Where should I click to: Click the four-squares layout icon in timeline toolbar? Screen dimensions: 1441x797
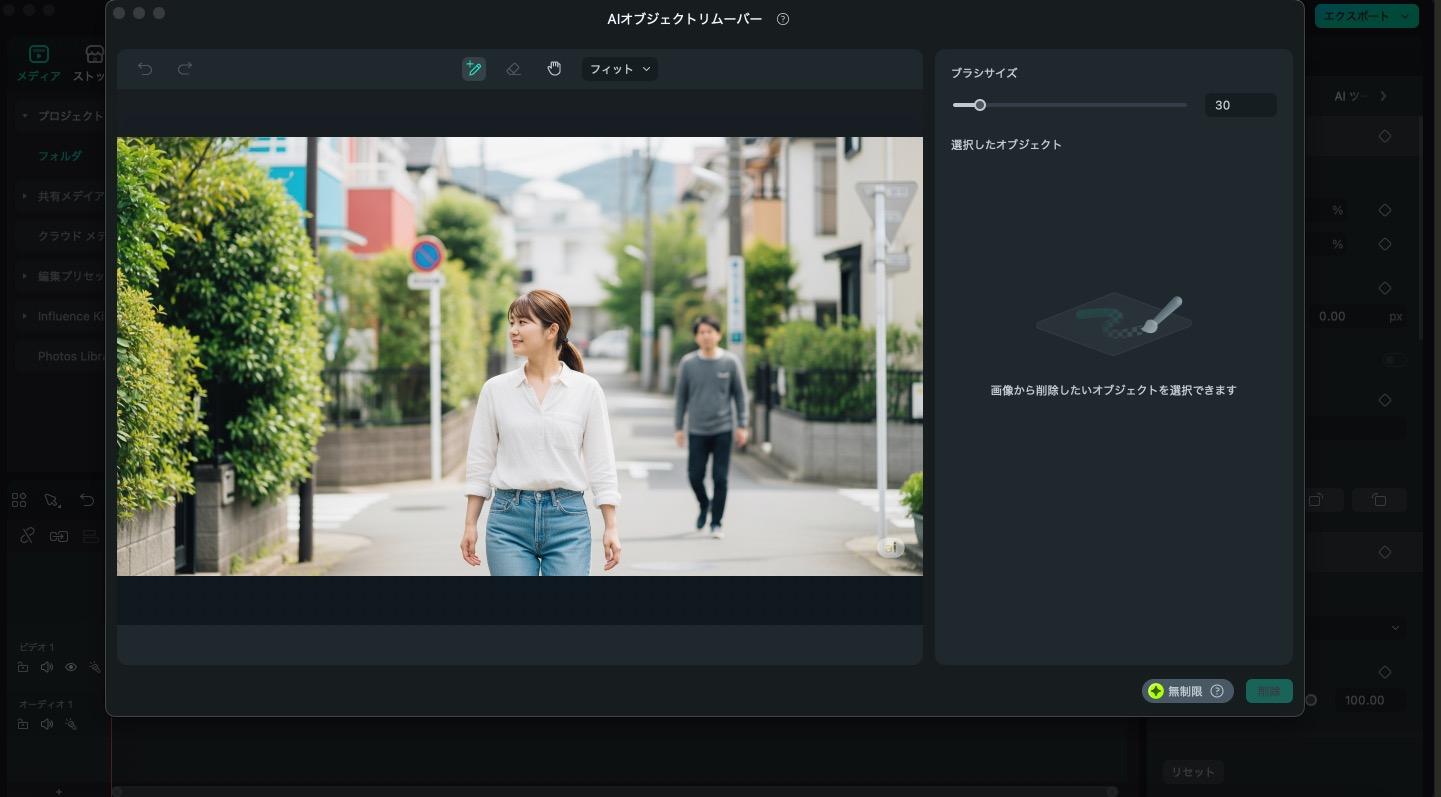[x=19, y=500]
